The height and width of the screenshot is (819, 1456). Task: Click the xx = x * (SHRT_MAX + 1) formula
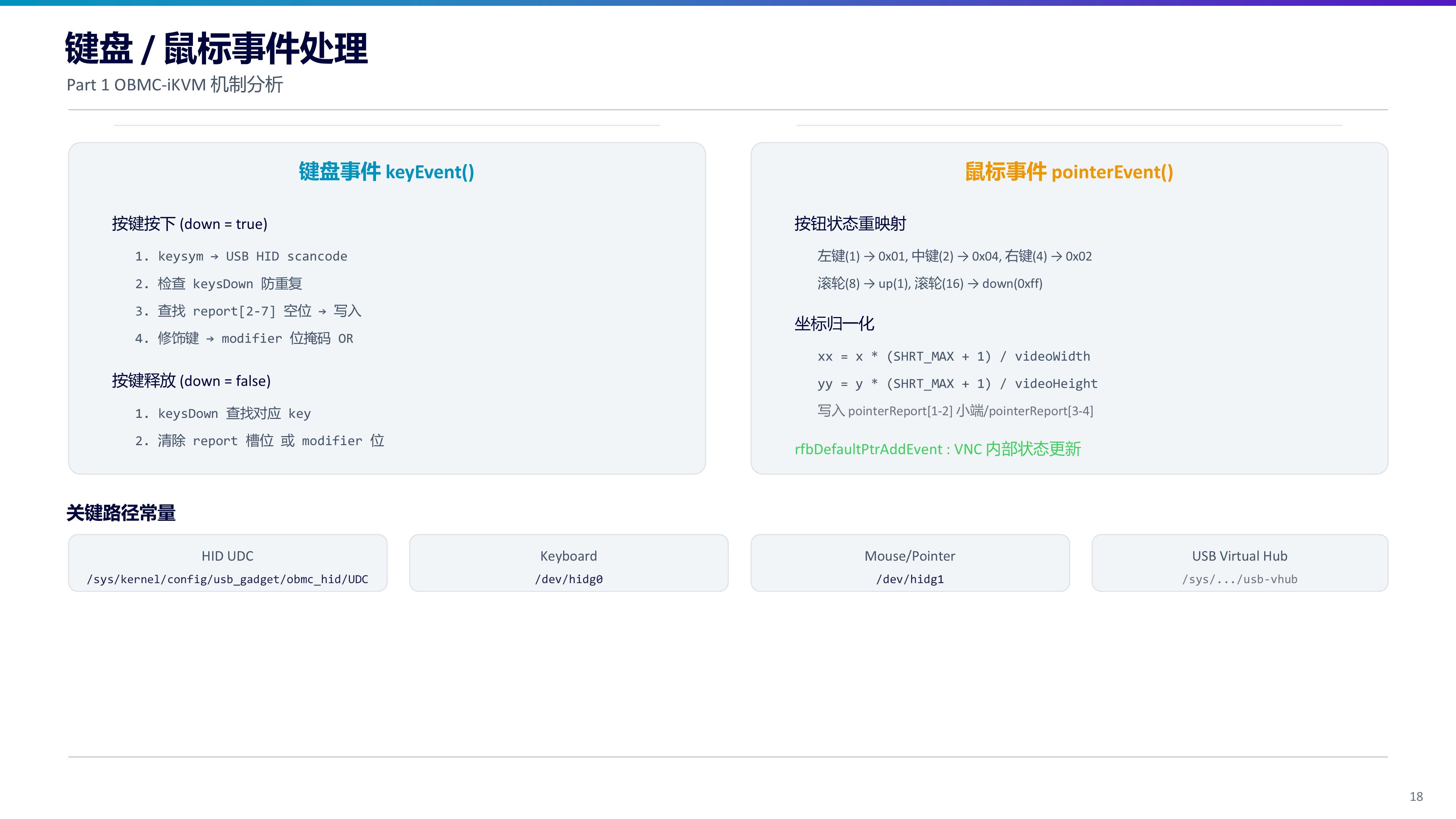(x=954, y=357)
